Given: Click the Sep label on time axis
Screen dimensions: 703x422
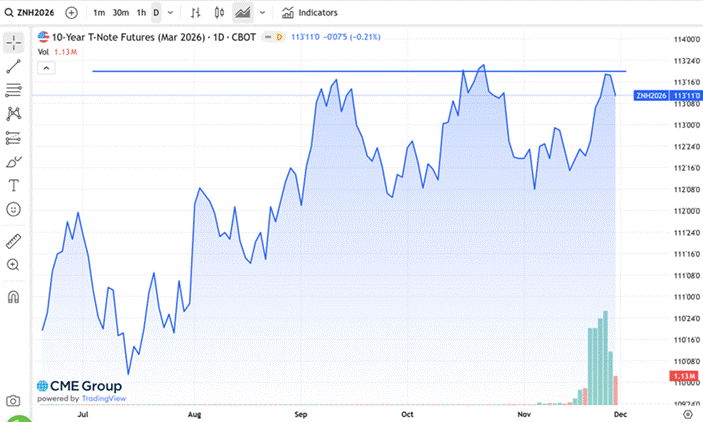Looking at the screenshot, I should [x=301, y=414].
